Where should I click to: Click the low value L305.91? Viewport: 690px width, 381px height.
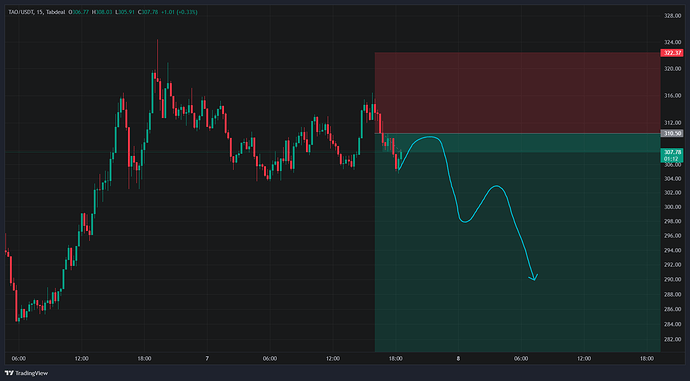click(125, 12)
